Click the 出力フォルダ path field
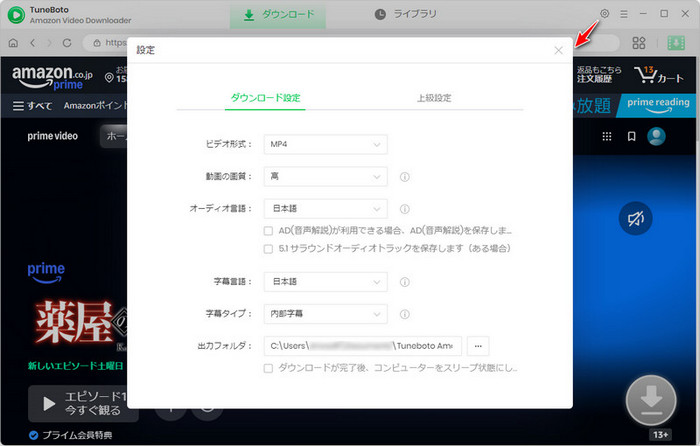Screen dimensions: 700x446 [x=362, y=346]
